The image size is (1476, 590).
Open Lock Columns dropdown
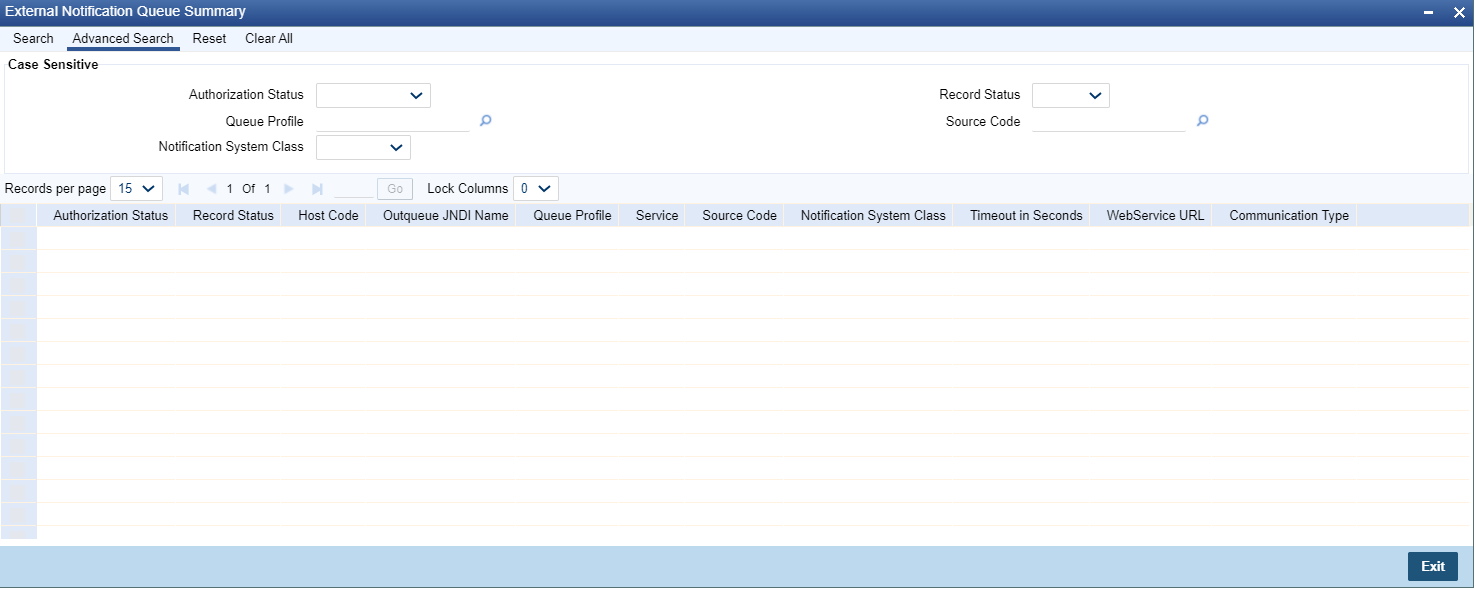click(x=536, y=188)
